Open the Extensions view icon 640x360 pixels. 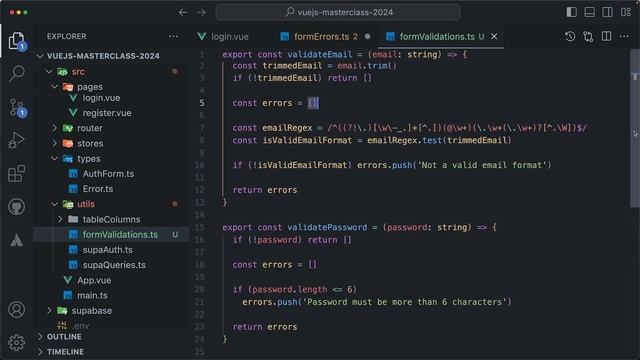coord(16,173)
